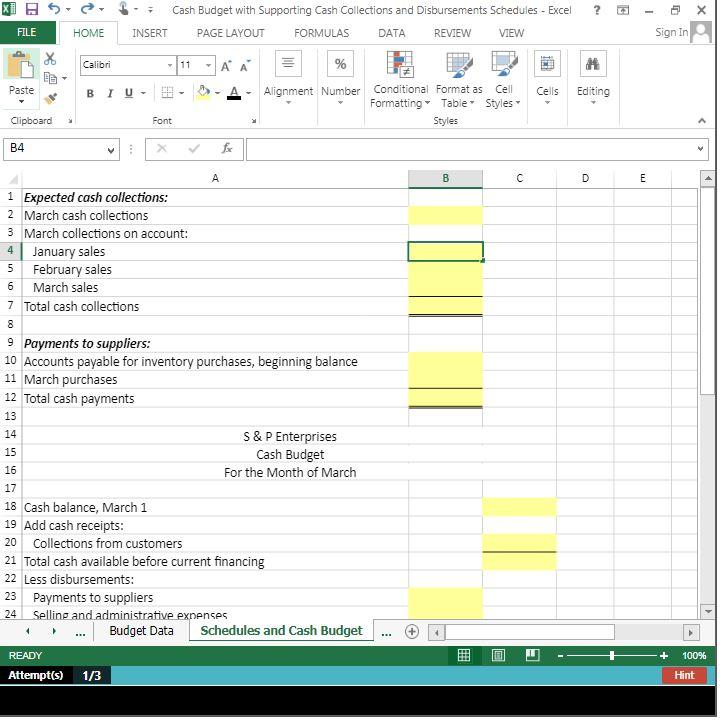Add a new sheet with plus button

(412, 632)
